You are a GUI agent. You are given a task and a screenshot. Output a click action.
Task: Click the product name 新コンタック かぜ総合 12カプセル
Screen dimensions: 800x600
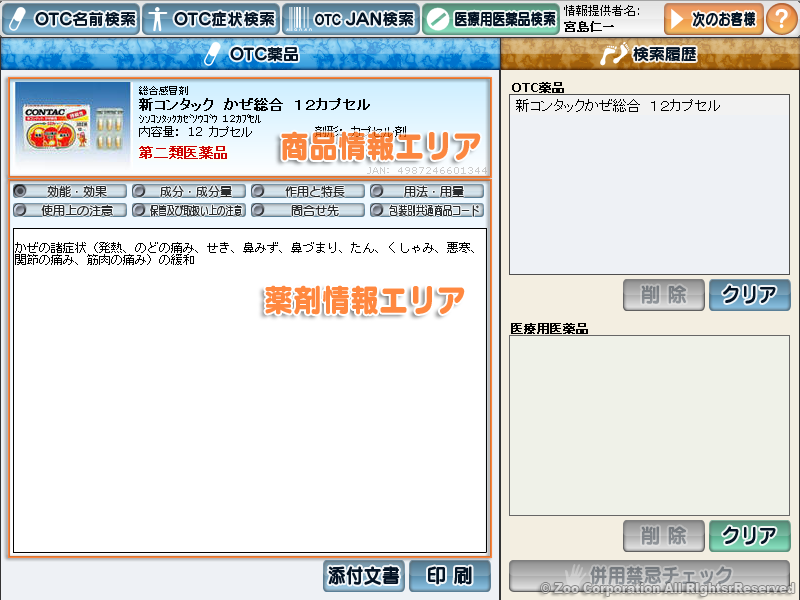pos(254,105)
